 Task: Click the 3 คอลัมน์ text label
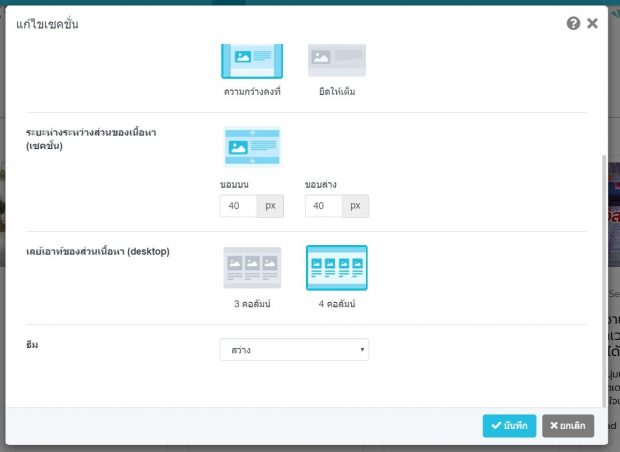point(252,304)
